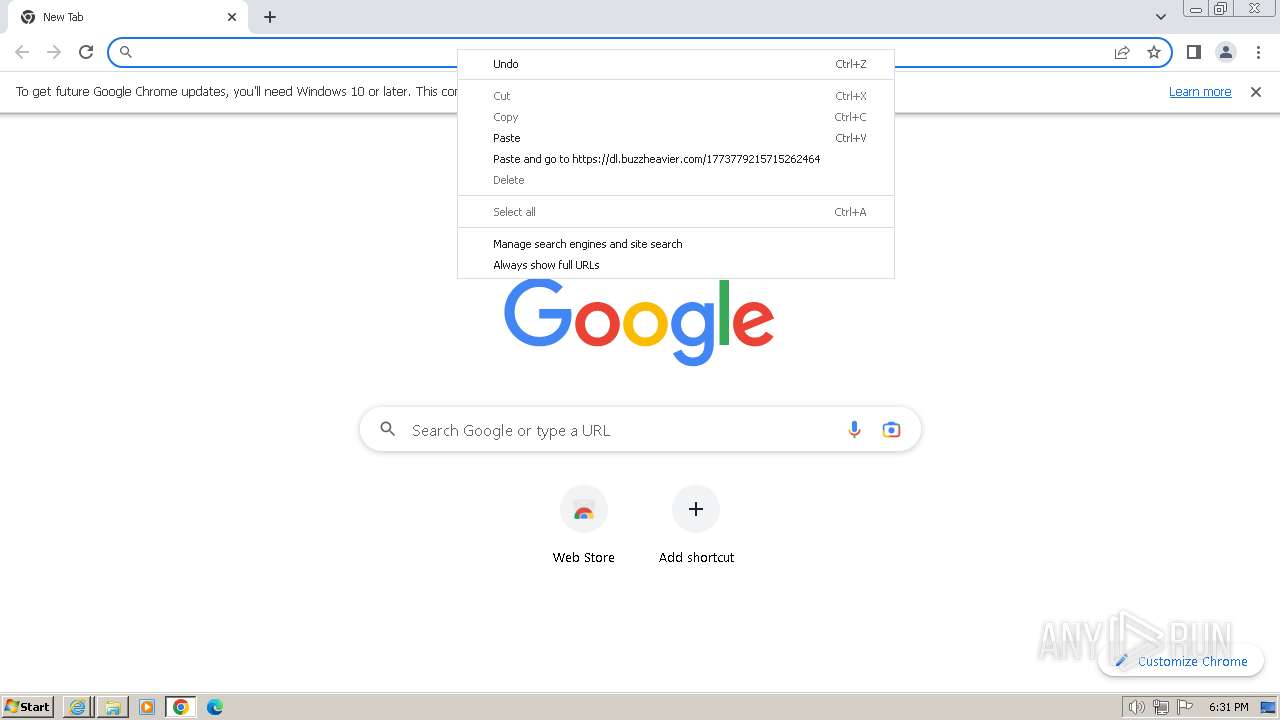
Task: Reload the page with the refresh icon
Action: click(x=86, y=52)
